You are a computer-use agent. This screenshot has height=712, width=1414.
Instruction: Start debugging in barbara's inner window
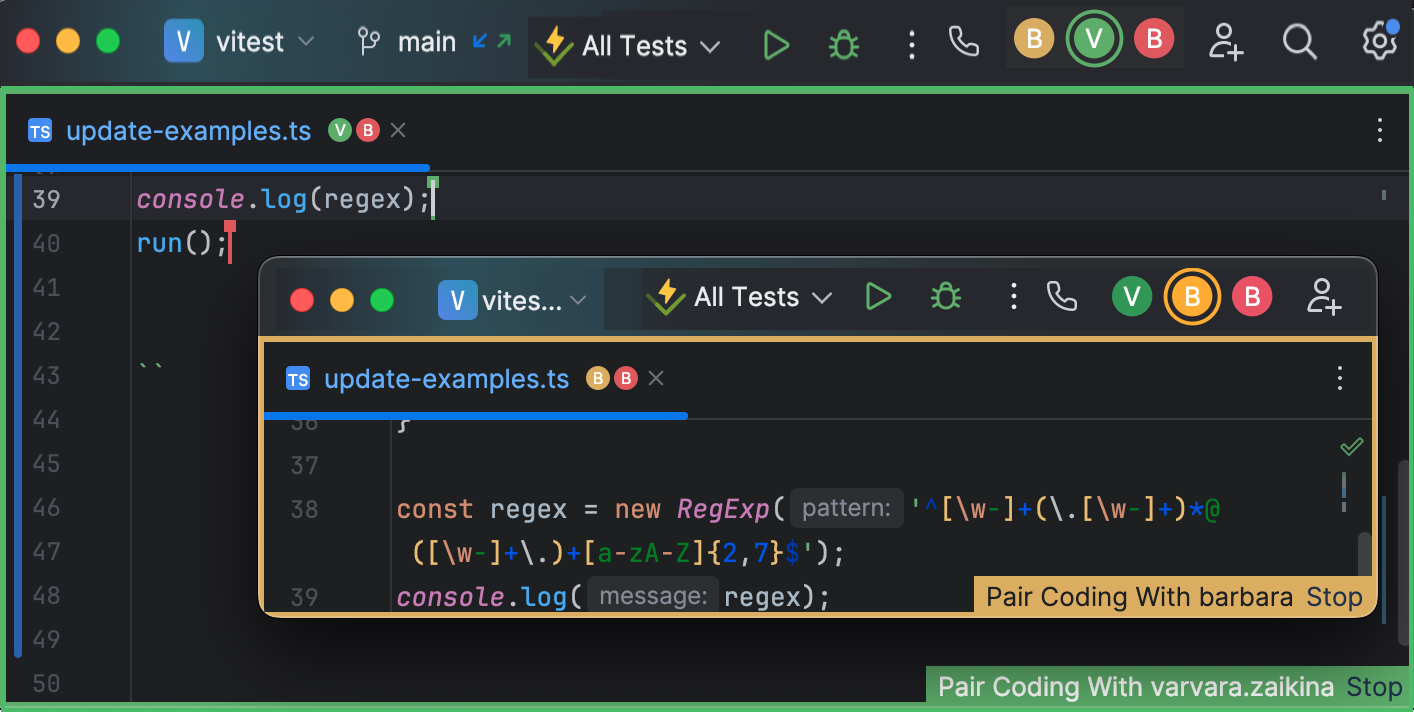[x=944, y=296]
